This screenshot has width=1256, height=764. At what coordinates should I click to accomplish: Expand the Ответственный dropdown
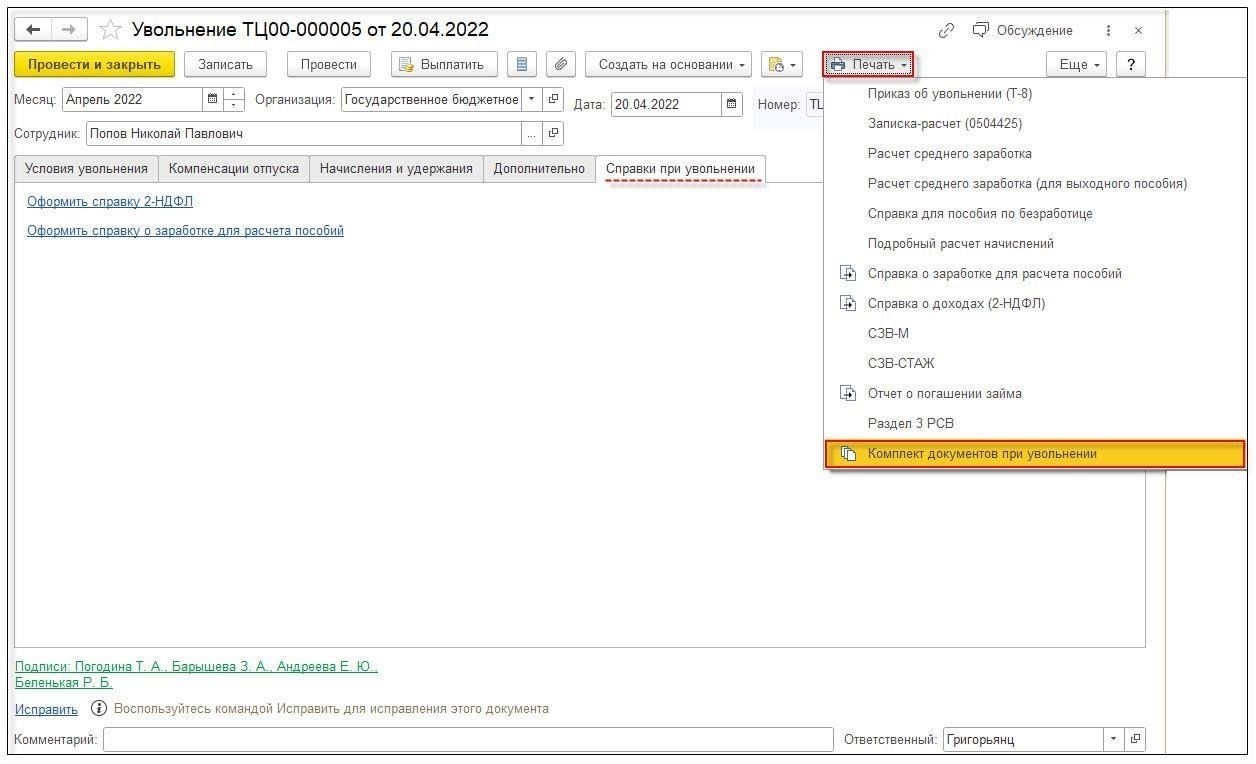(1114, 740)
